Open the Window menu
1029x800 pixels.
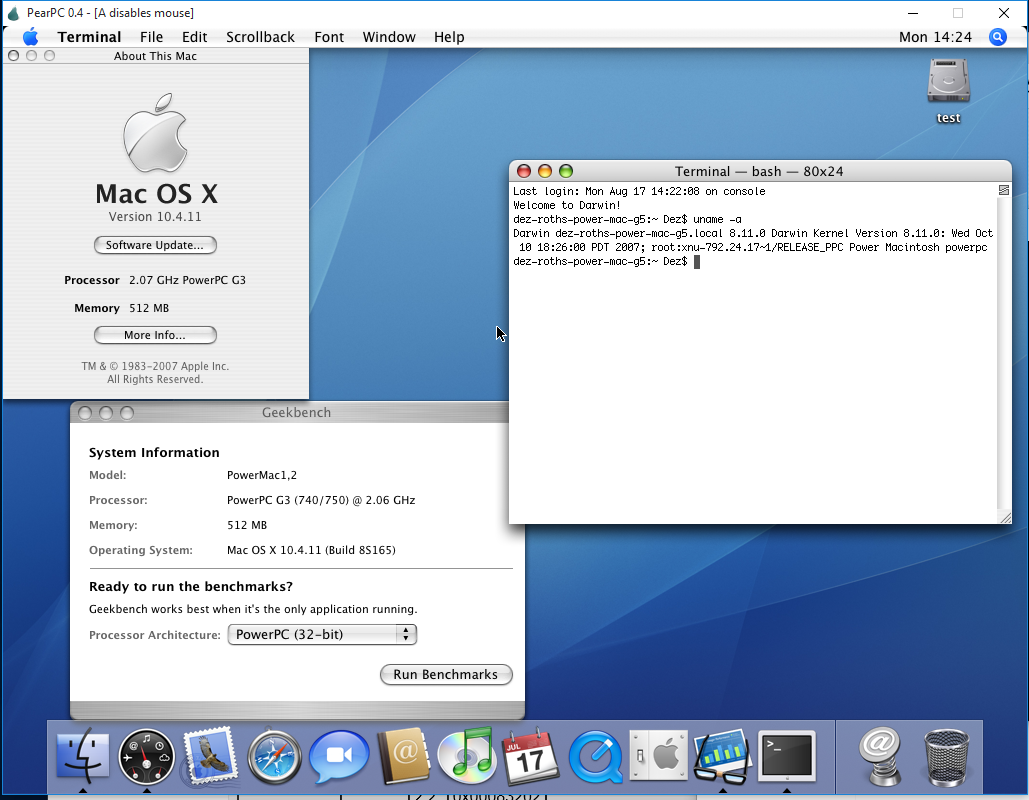coord(389,37)
